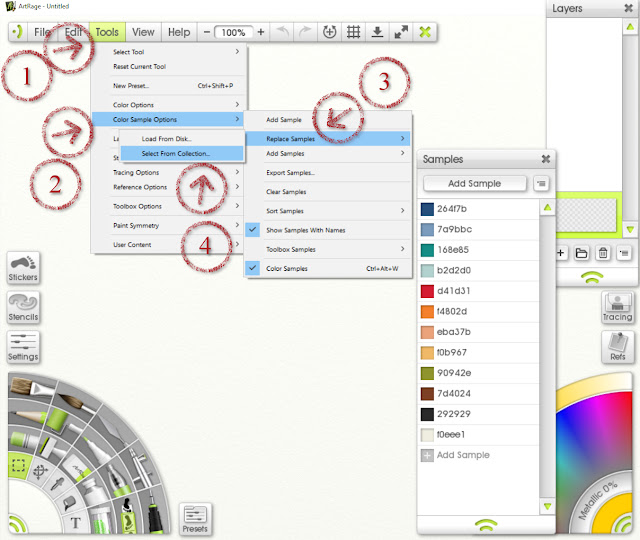Click the fullscreen expand arrows icon
Viewport: 640px width, 540px height.
click(x=401, y=32)
